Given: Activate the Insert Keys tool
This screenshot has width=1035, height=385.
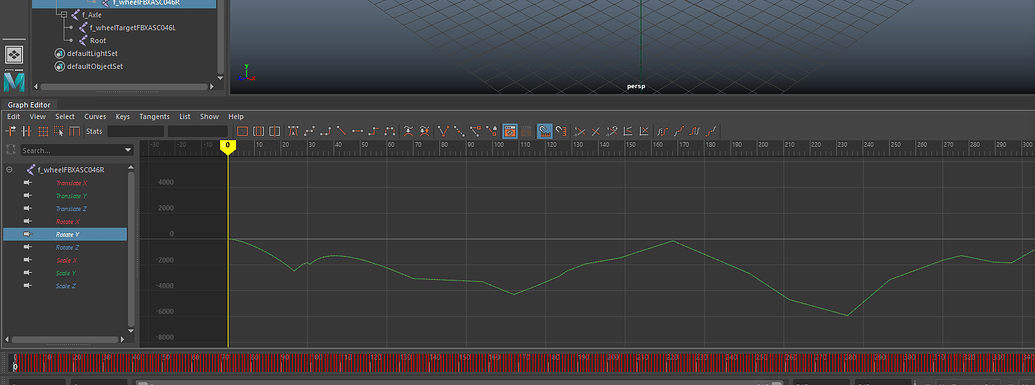Looking at the screenshot, I should [27, 131].
